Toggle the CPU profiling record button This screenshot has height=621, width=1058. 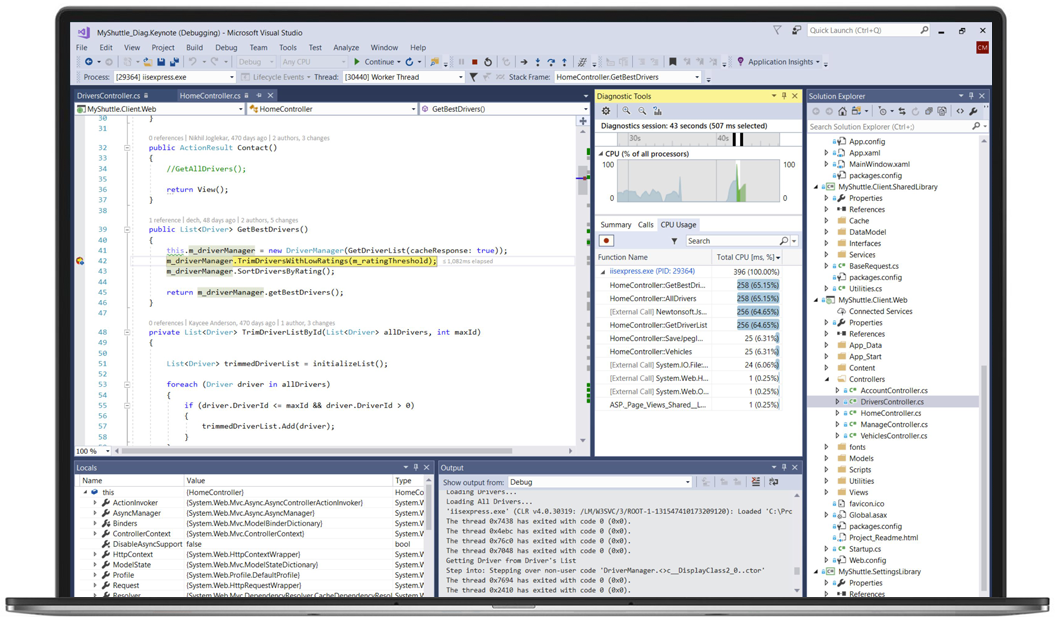[x=607, y=241]
